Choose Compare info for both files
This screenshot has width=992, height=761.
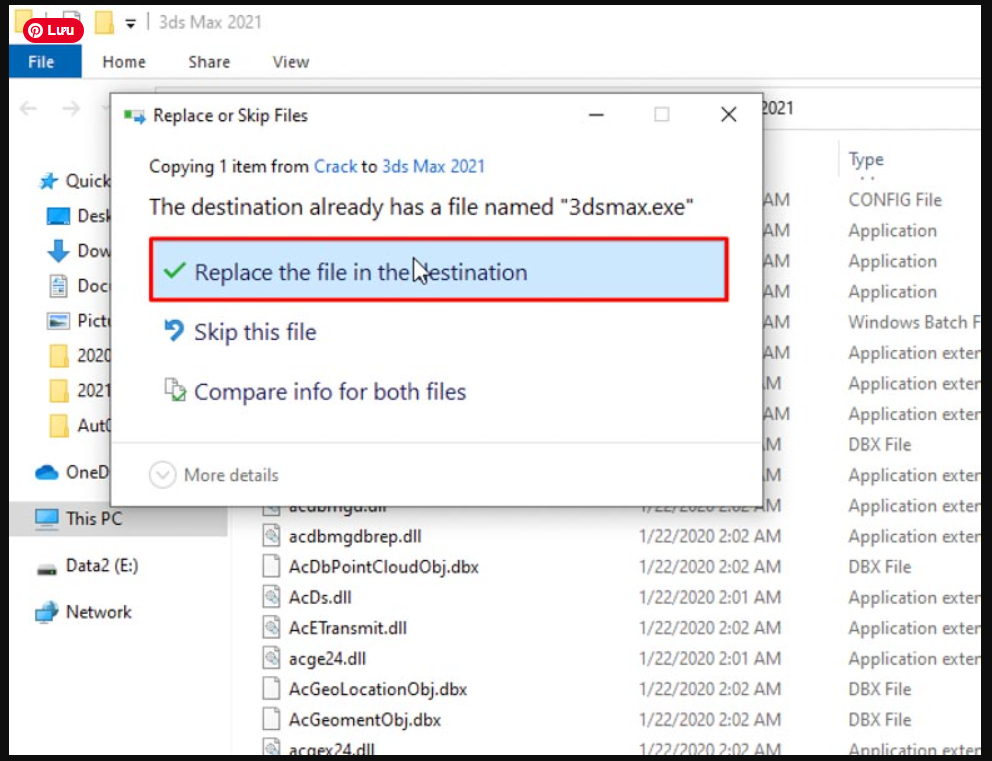330,392
